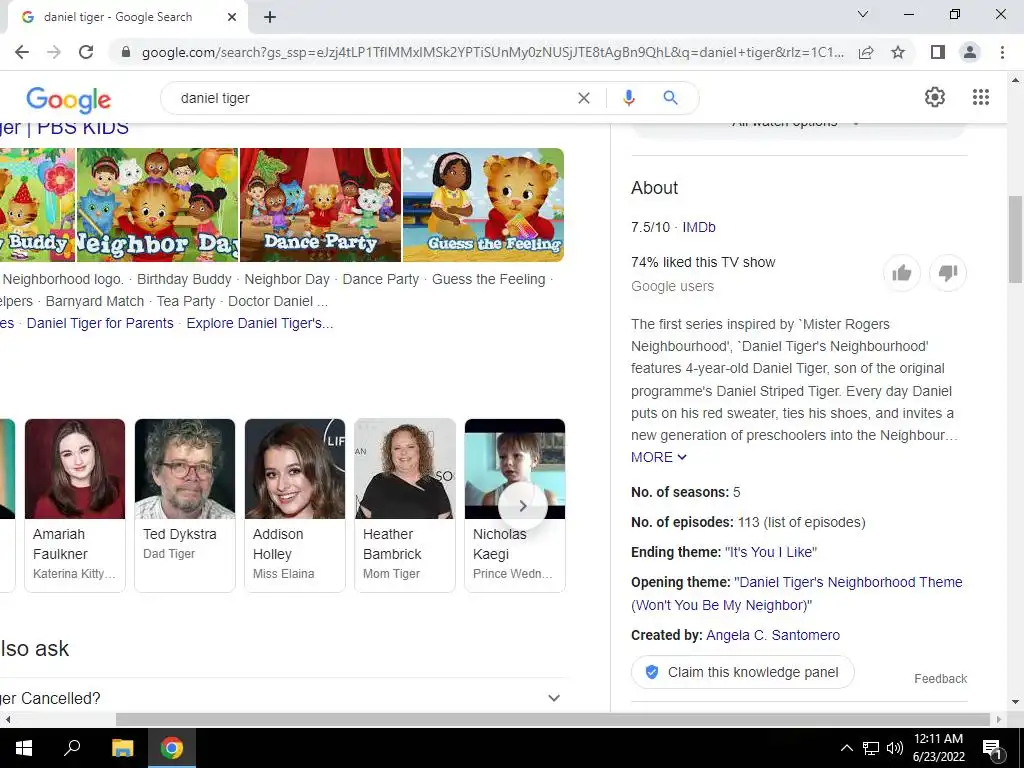This screenshot has height=768, width=1024.
Task: Open the IMDb rating link
Action: click(x=699, y=227)
